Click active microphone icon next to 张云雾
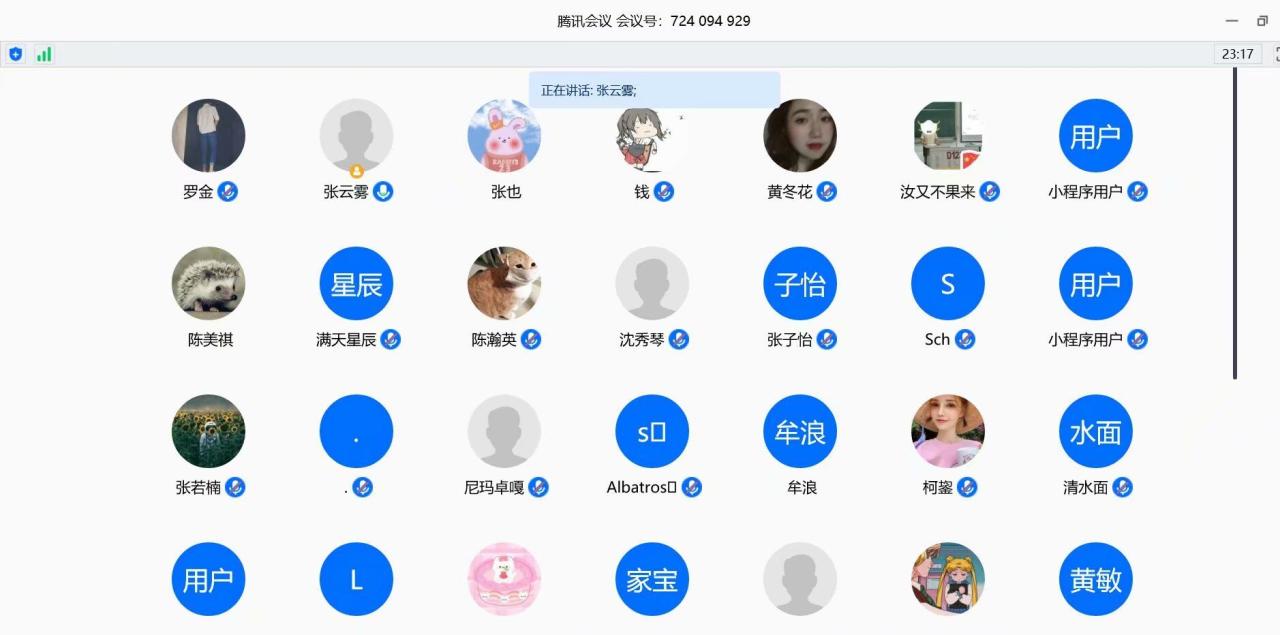 point(383,191)
